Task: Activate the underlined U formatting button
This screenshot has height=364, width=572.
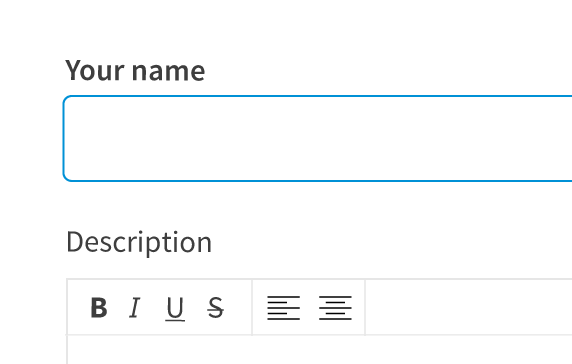Action: 175,309
